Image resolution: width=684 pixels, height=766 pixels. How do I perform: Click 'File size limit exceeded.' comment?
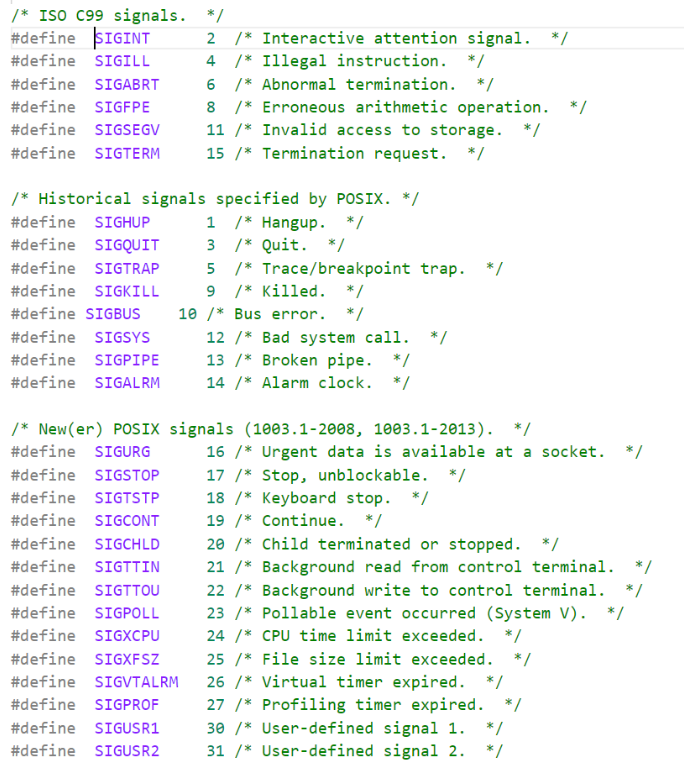[x=383, y=660]
